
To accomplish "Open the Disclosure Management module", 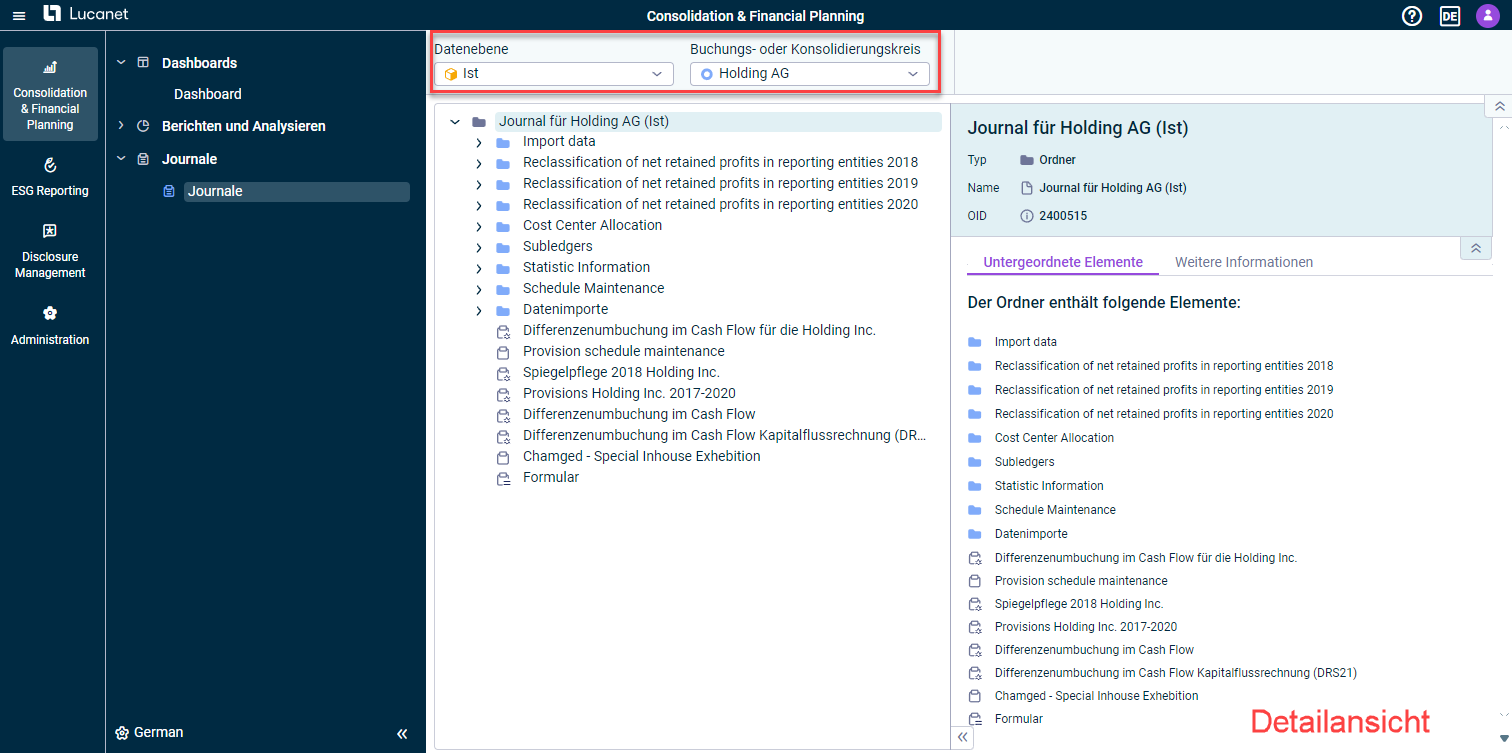I will coord(50,251).
